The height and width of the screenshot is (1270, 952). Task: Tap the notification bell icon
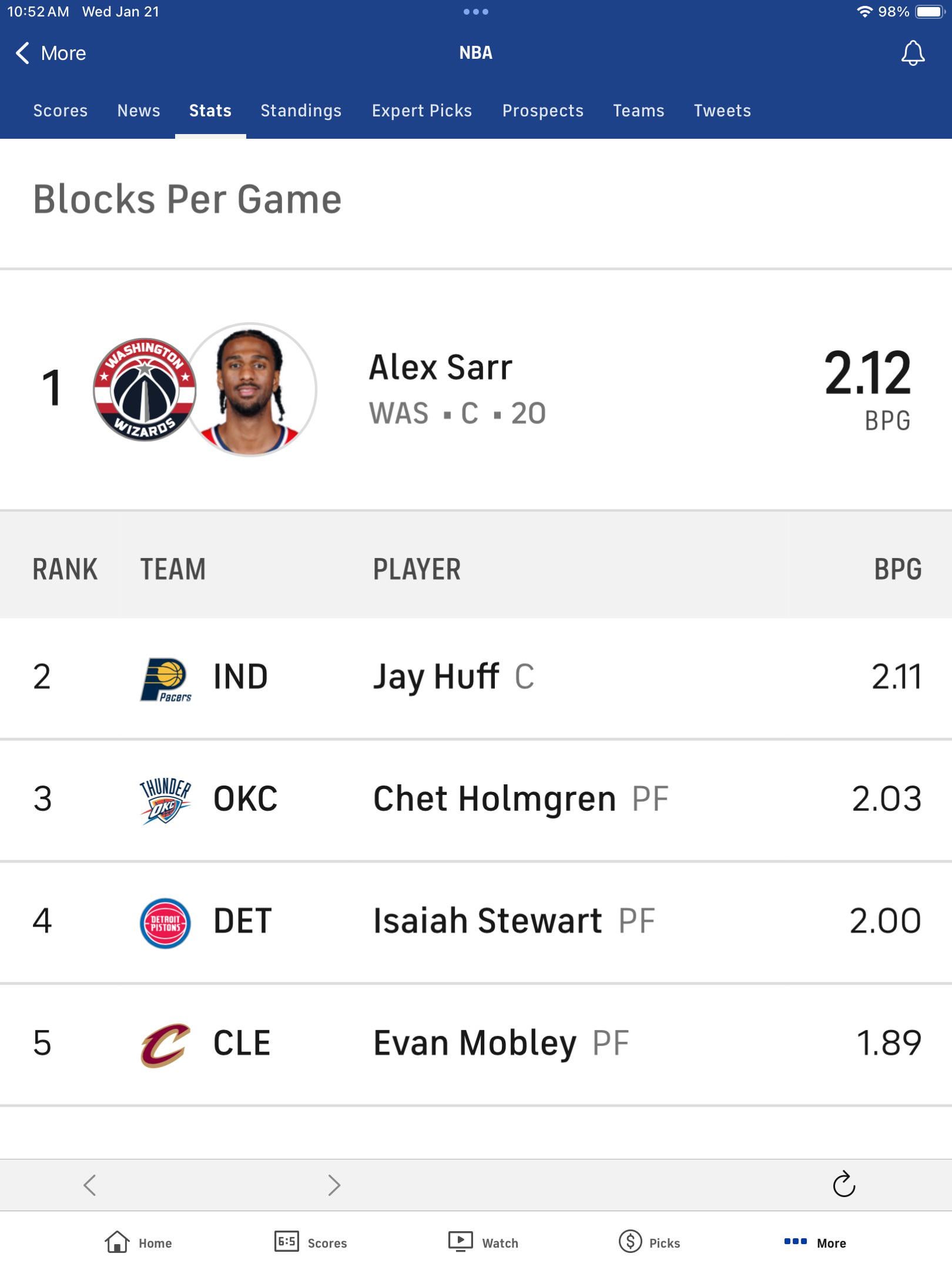[913, 53]
